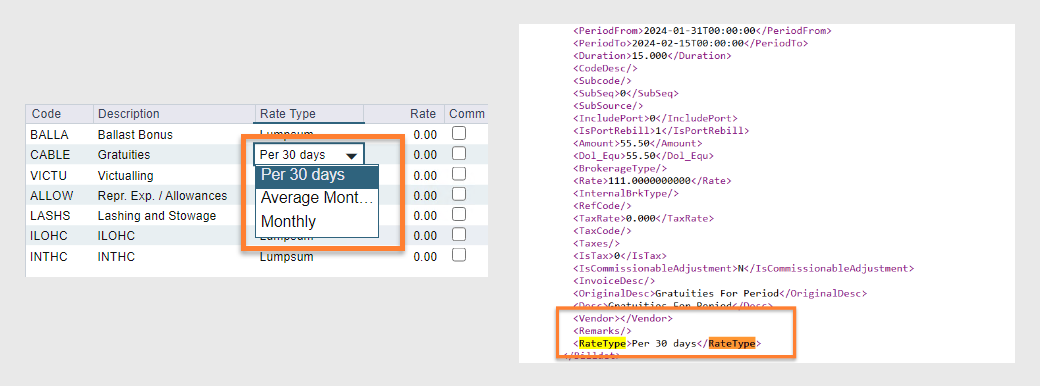
Task: Click the Rate value for INTHC
Action: [425, 257]
